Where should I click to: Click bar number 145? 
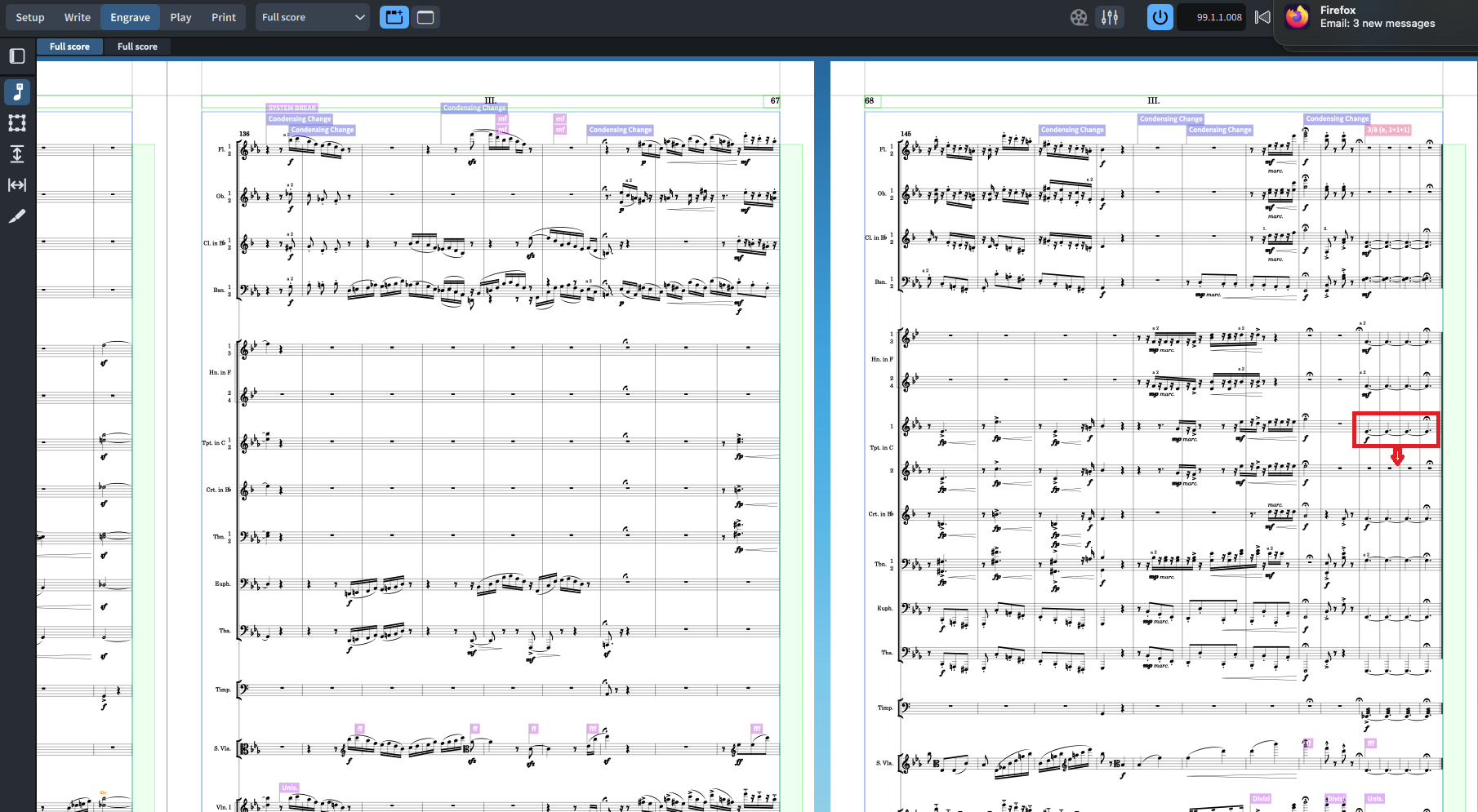click(x=906, y=134)
